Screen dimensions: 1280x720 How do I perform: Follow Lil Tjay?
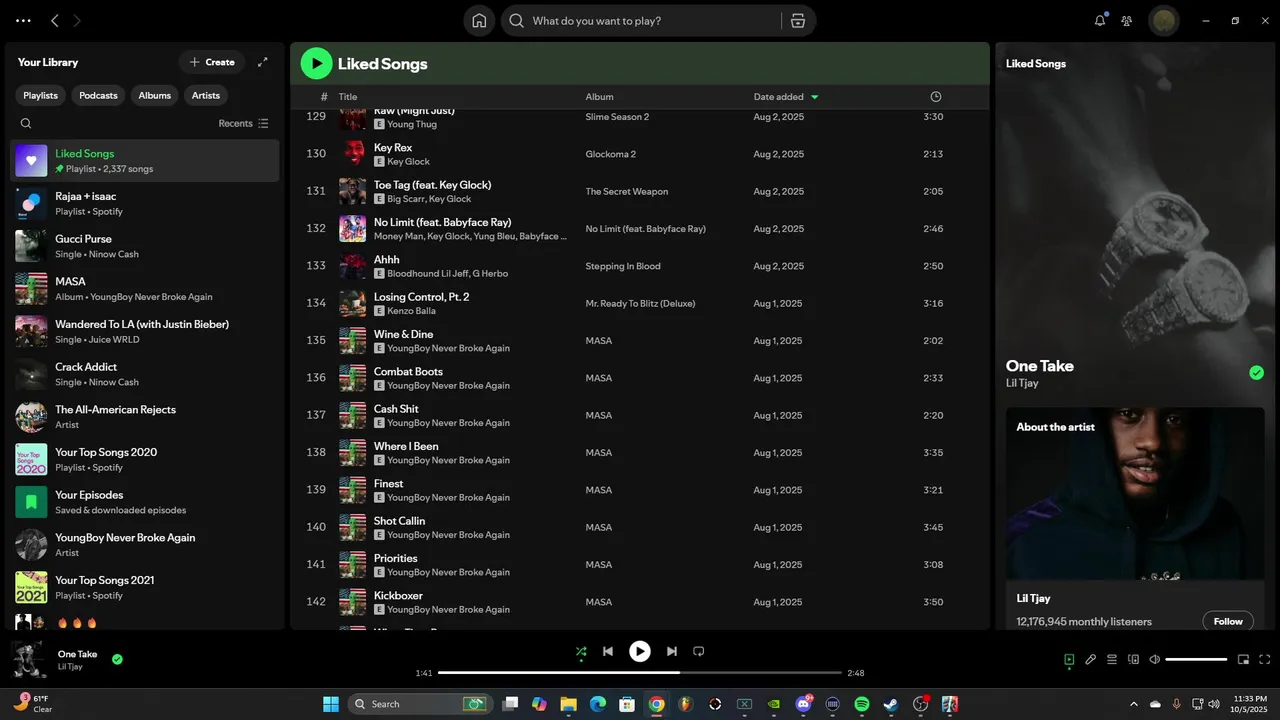(x=1228, y=621)
